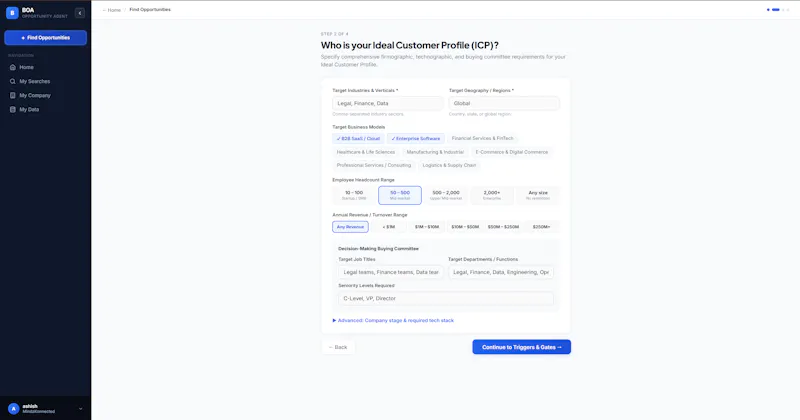Focus Target Job Titles field
The width and height of the screenshot is (800, 420).
391,272
